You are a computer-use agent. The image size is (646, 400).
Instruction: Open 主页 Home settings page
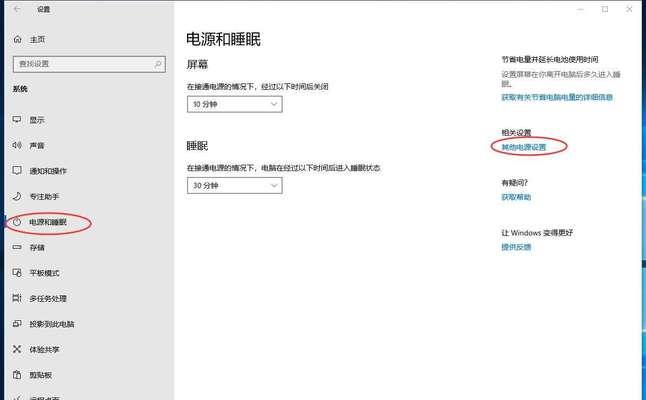37,40
